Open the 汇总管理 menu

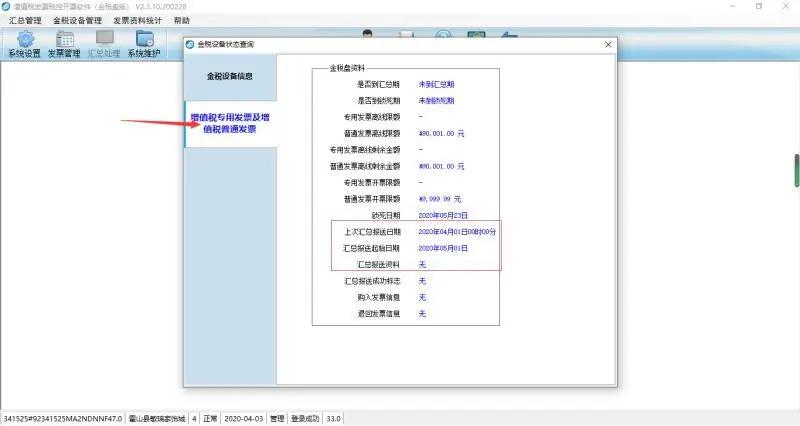[25, 20]
